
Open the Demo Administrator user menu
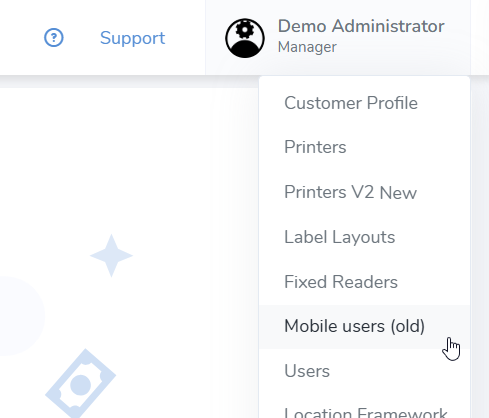[x=338, y=37]
